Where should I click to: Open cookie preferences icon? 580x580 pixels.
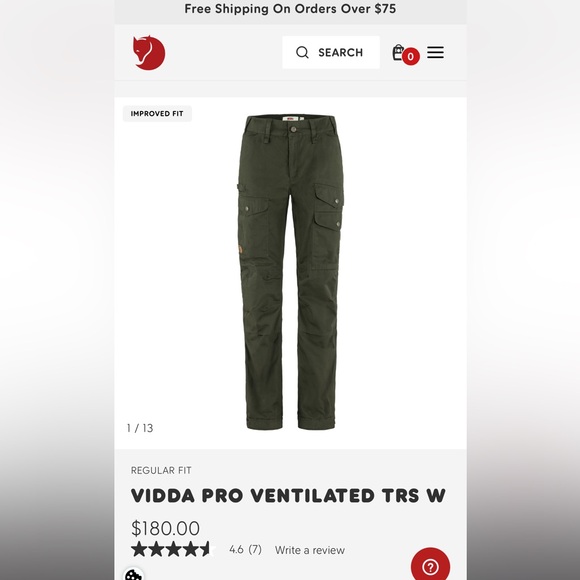(133, 575)
